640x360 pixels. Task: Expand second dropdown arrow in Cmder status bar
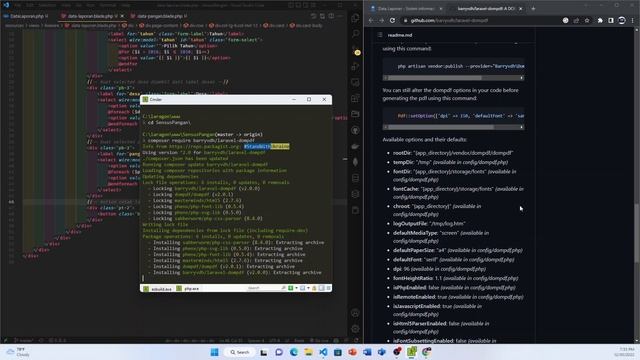[308, 288]
